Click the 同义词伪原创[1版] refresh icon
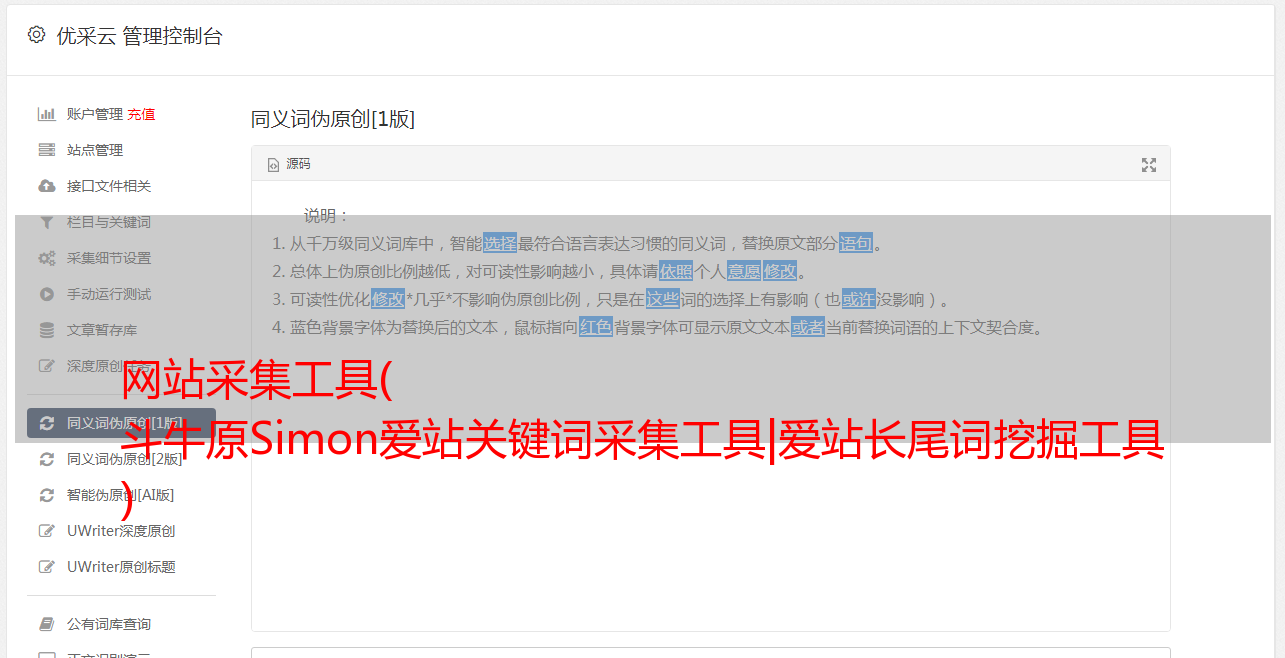 [x=46, y=423]
